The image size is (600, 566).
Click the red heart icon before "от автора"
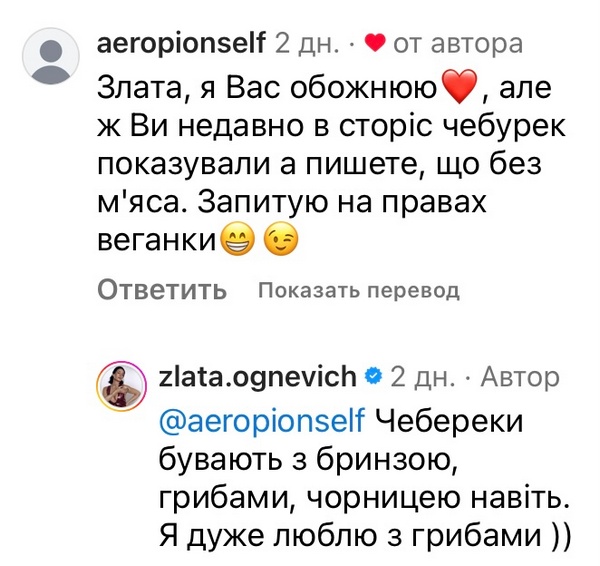pos(374,43)
